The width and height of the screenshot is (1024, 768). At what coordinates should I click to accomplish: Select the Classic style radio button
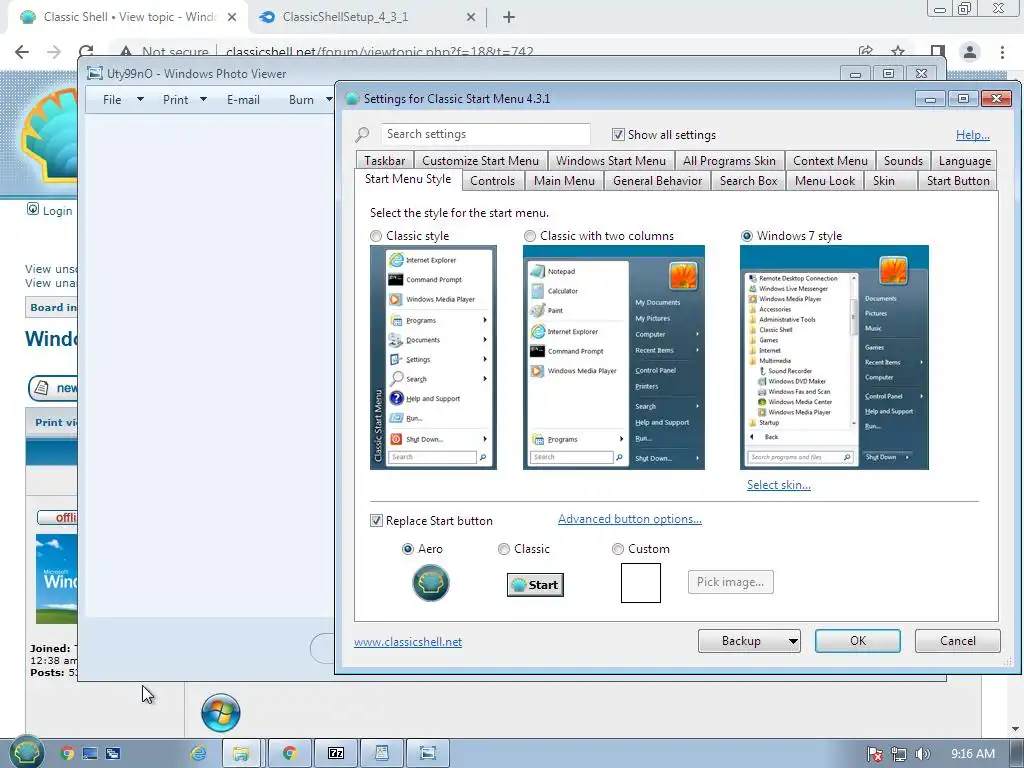click(x=376, y=236)
